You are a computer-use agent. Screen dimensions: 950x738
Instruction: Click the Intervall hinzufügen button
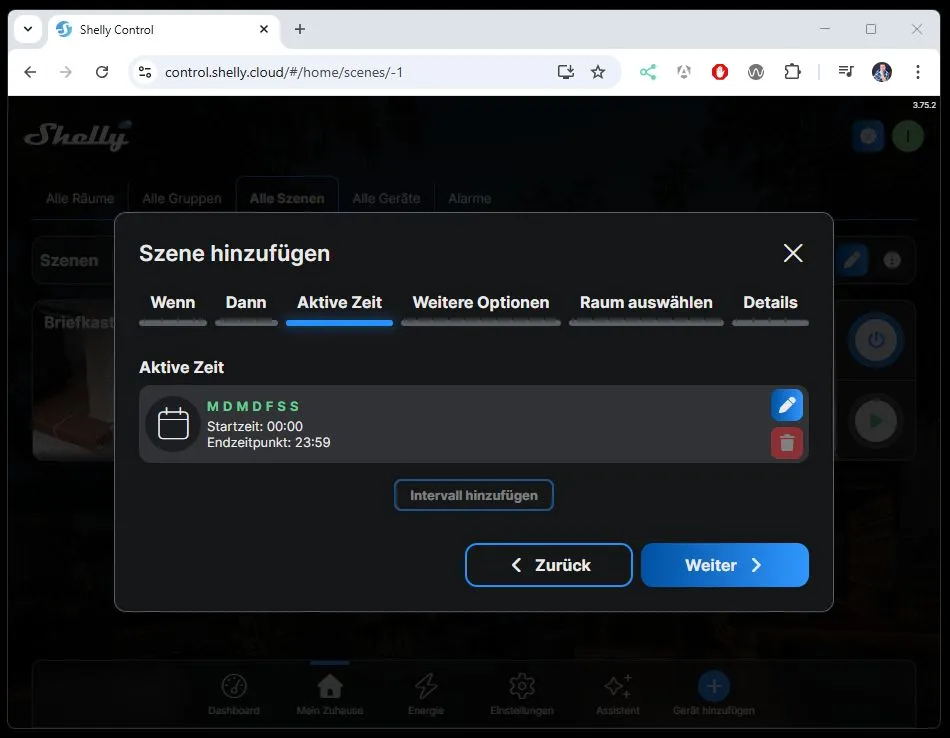[x=474, y=495]
